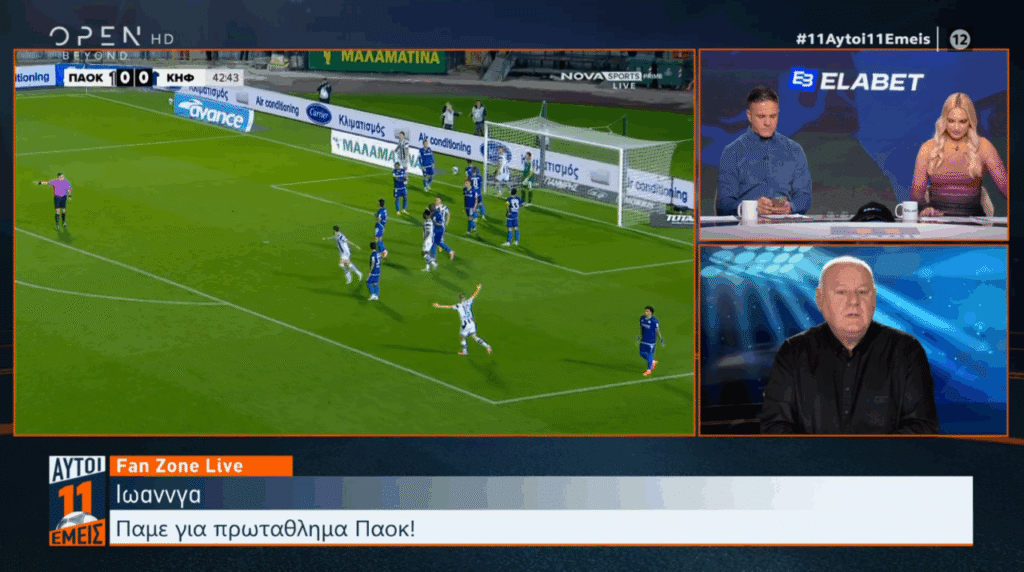Image resolution: width=1024 pixels, height=572 pixels.
Task: Click the avance pitchside advertising board
Action: pos(214,114)
